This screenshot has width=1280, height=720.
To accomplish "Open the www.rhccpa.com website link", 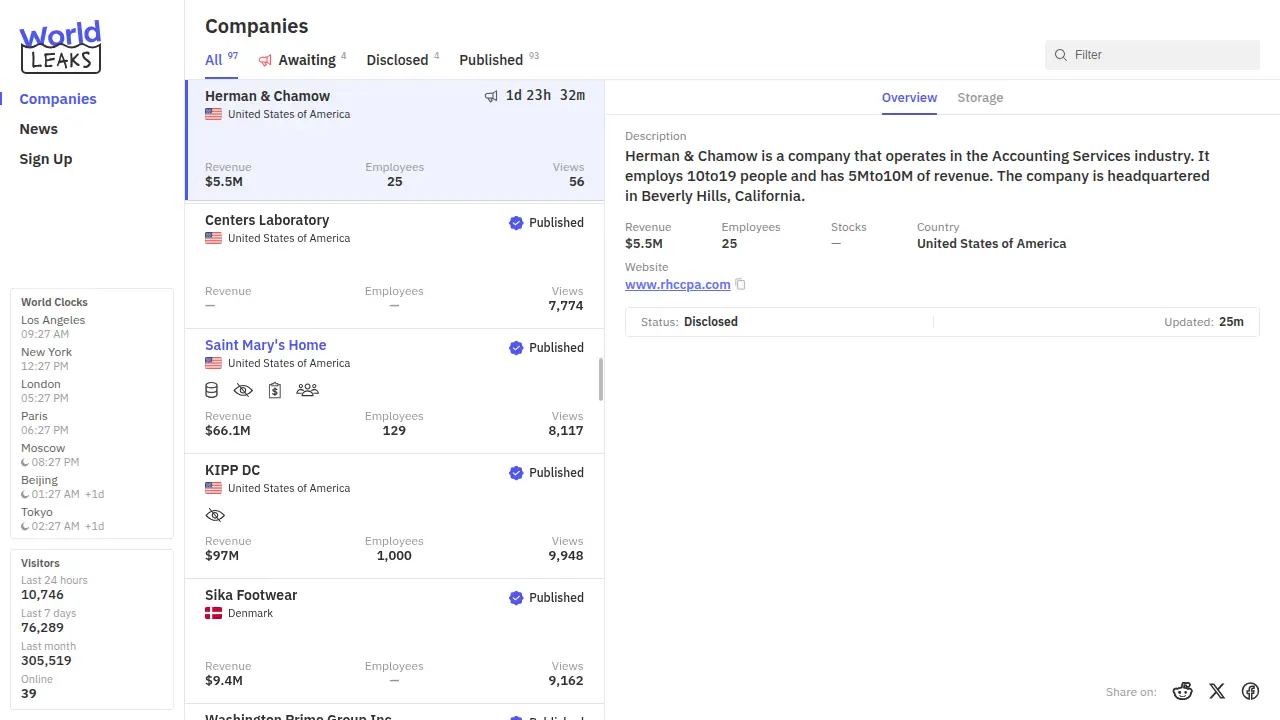I will point(677,285).
